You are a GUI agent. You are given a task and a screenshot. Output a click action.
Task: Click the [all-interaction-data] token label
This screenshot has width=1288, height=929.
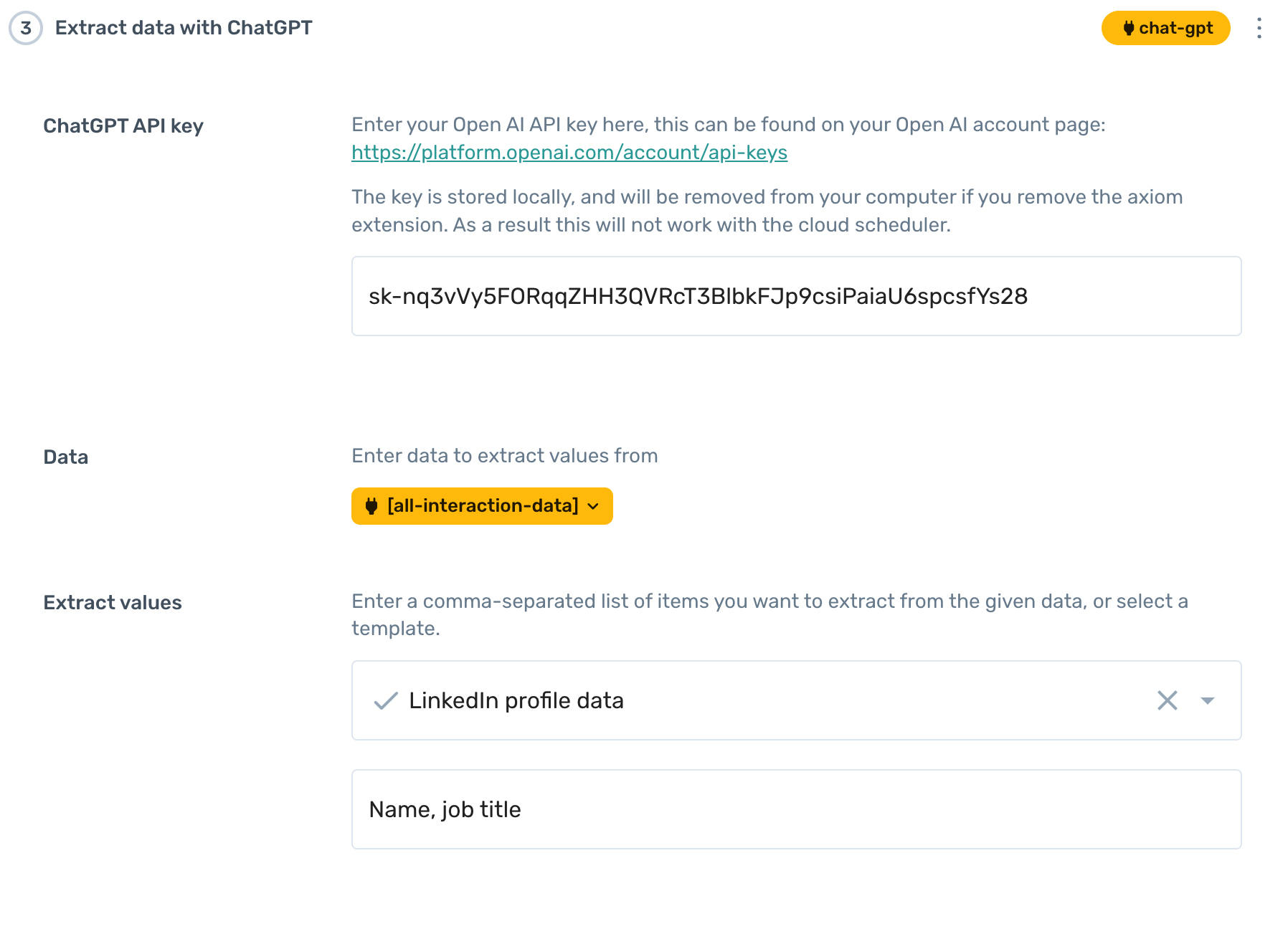tap(483, 506)
